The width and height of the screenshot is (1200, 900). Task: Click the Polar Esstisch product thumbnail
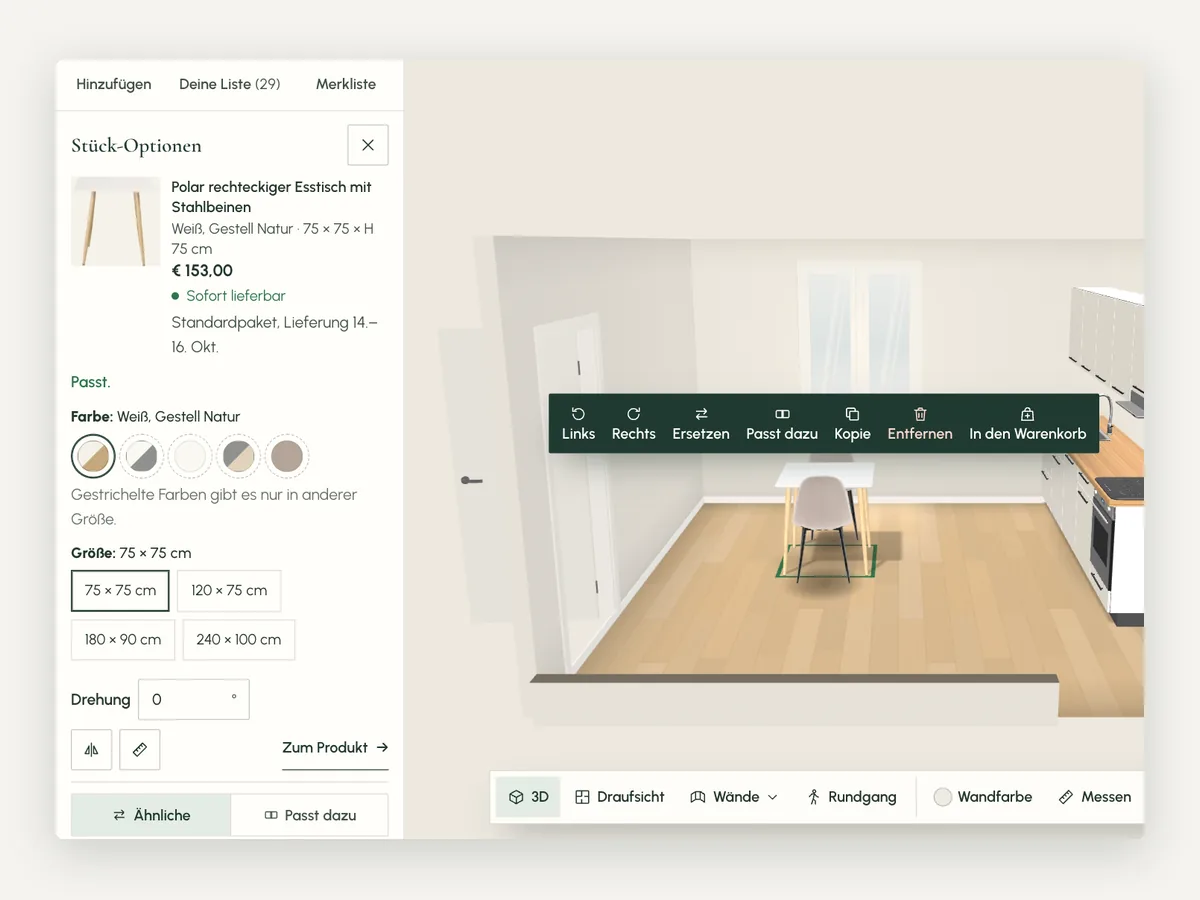[x=116, y=221]
